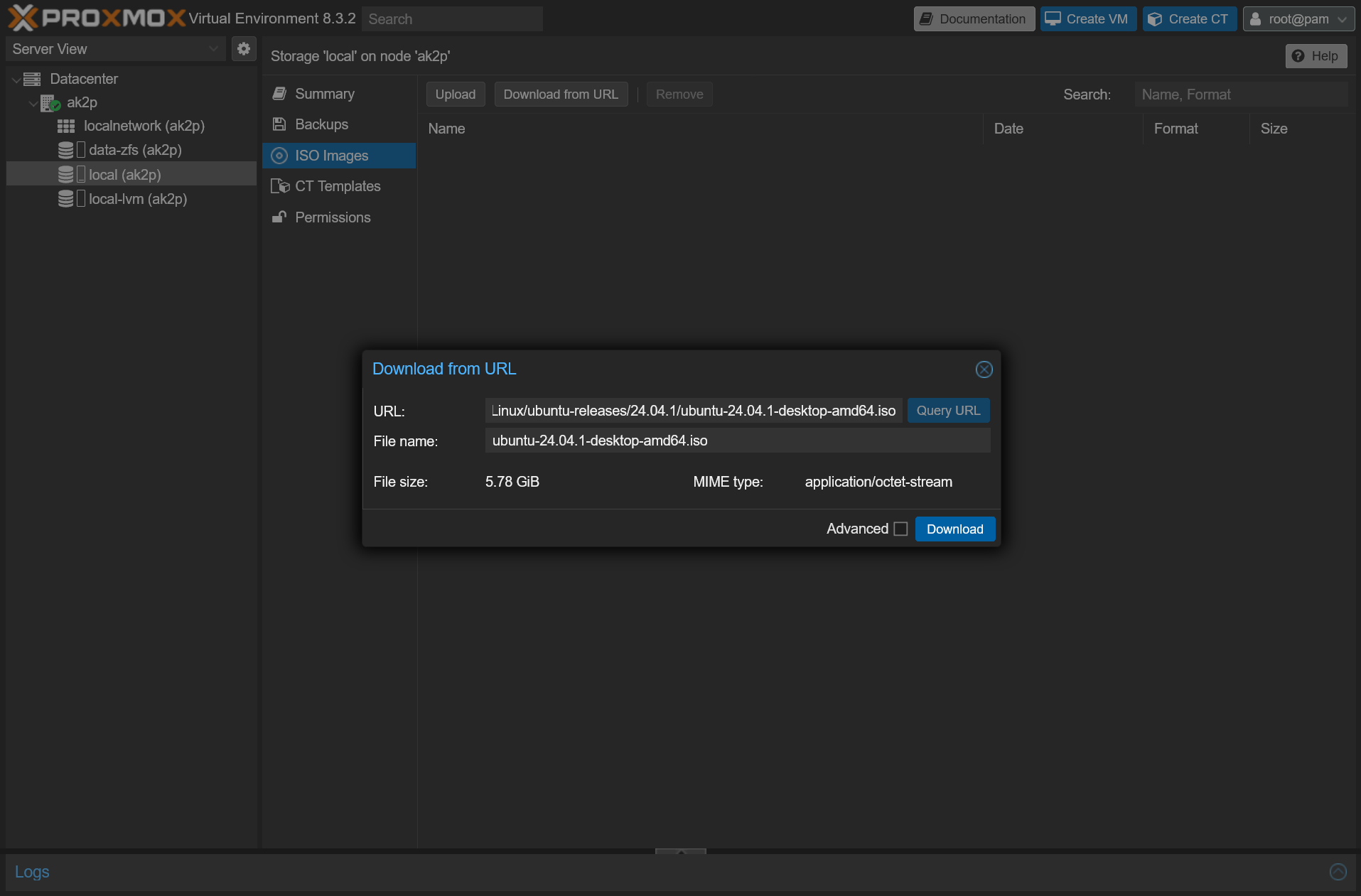Click the root@pam user icon

tap(1256, 19)
